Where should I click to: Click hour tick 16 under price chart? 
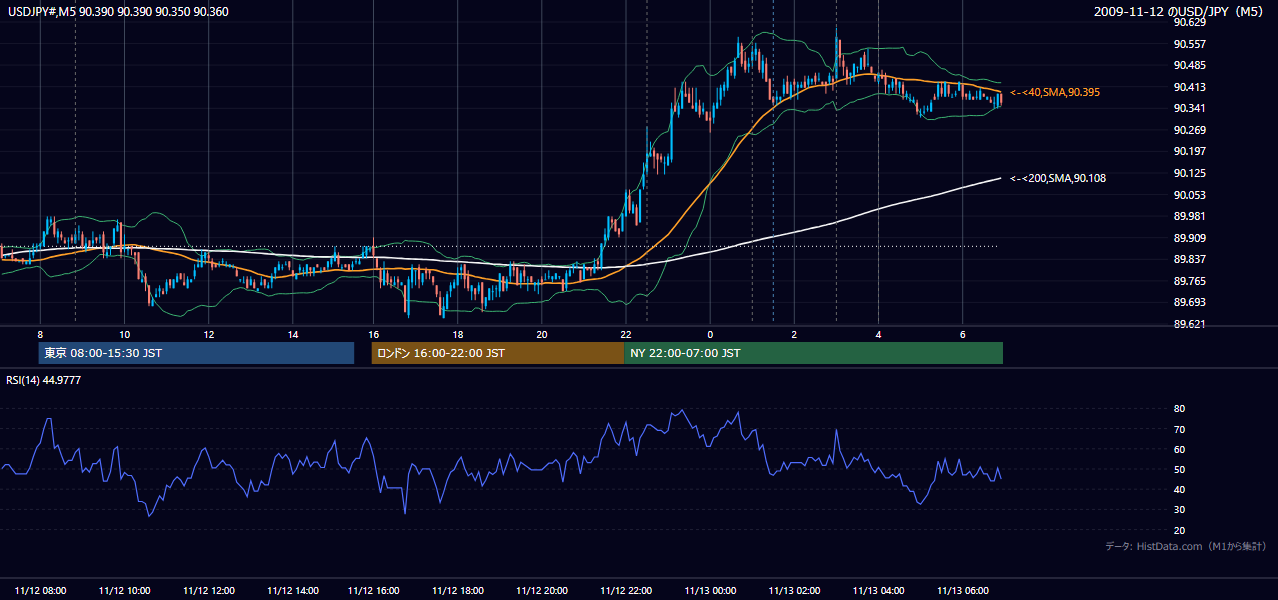click(x=374, y=334)
